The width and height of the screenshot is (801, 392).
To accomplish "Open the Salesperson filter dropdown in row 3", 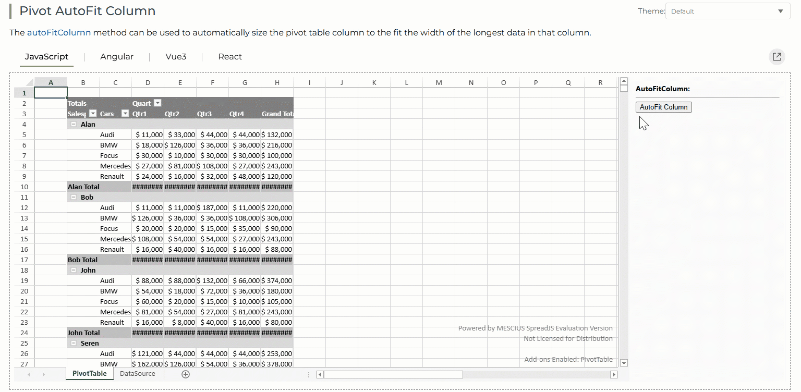I will click(x=93, y=113).
